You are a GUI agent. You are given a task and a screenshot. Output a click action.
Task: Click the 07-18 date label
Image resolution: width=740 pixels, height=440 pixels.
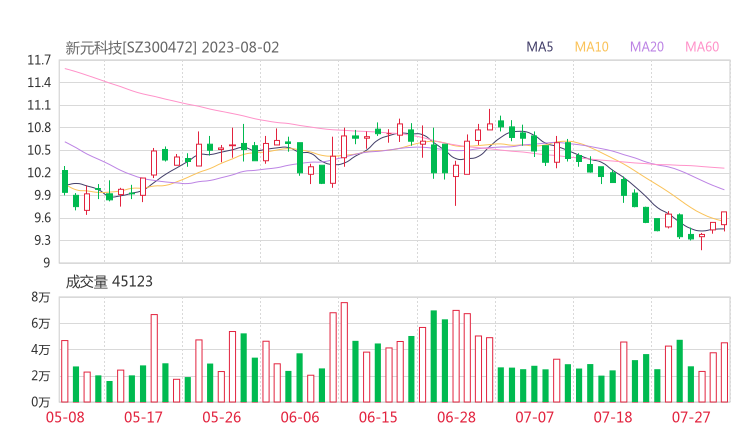coord(613,417)
